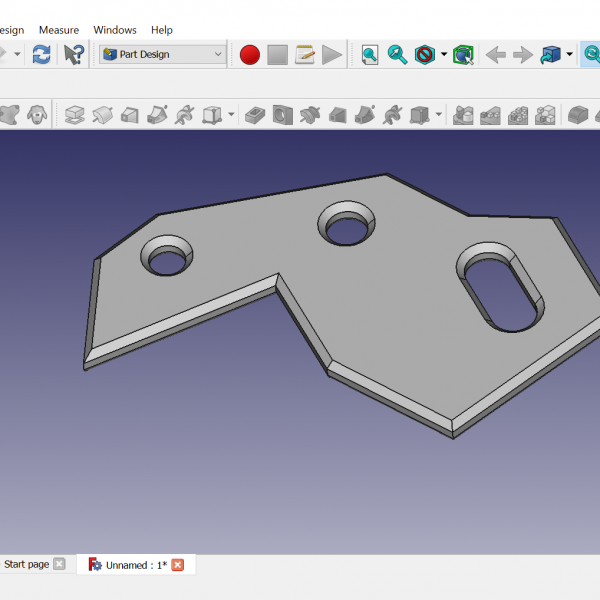Screen dimensions: 600x600
Task: Click Fit All view icon
Action: click(x=370, y=55)
